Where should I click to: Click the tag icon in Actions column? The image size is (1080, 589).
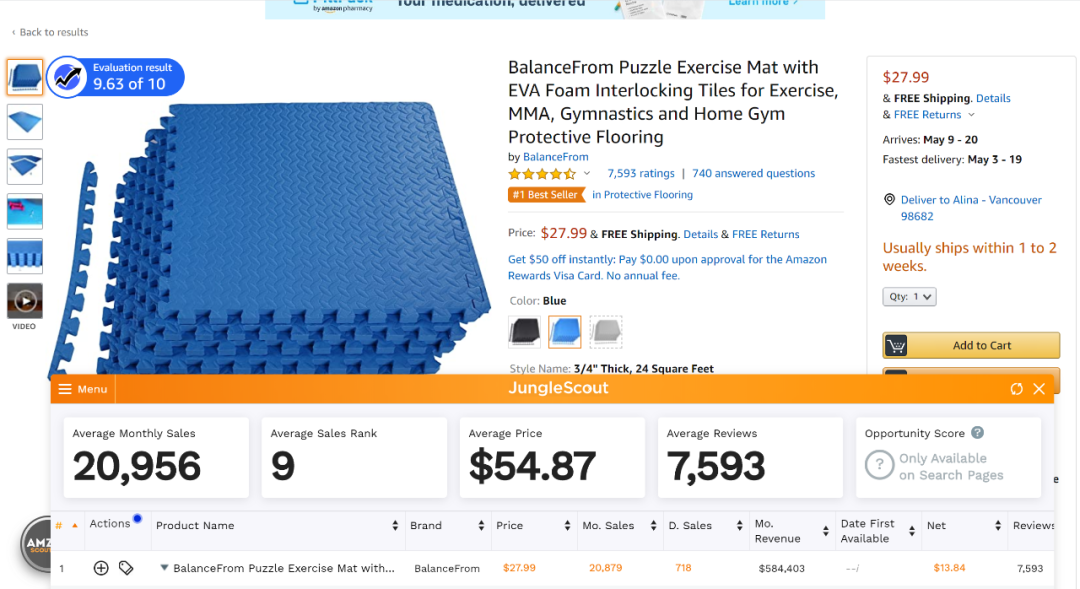126,568
